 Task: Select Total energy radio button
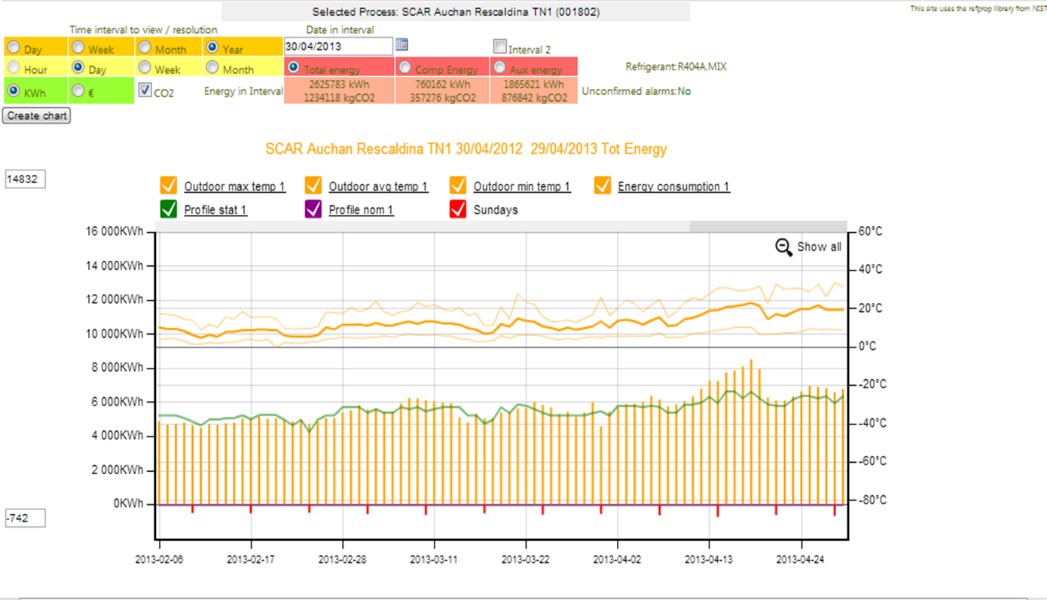point(293,67)
